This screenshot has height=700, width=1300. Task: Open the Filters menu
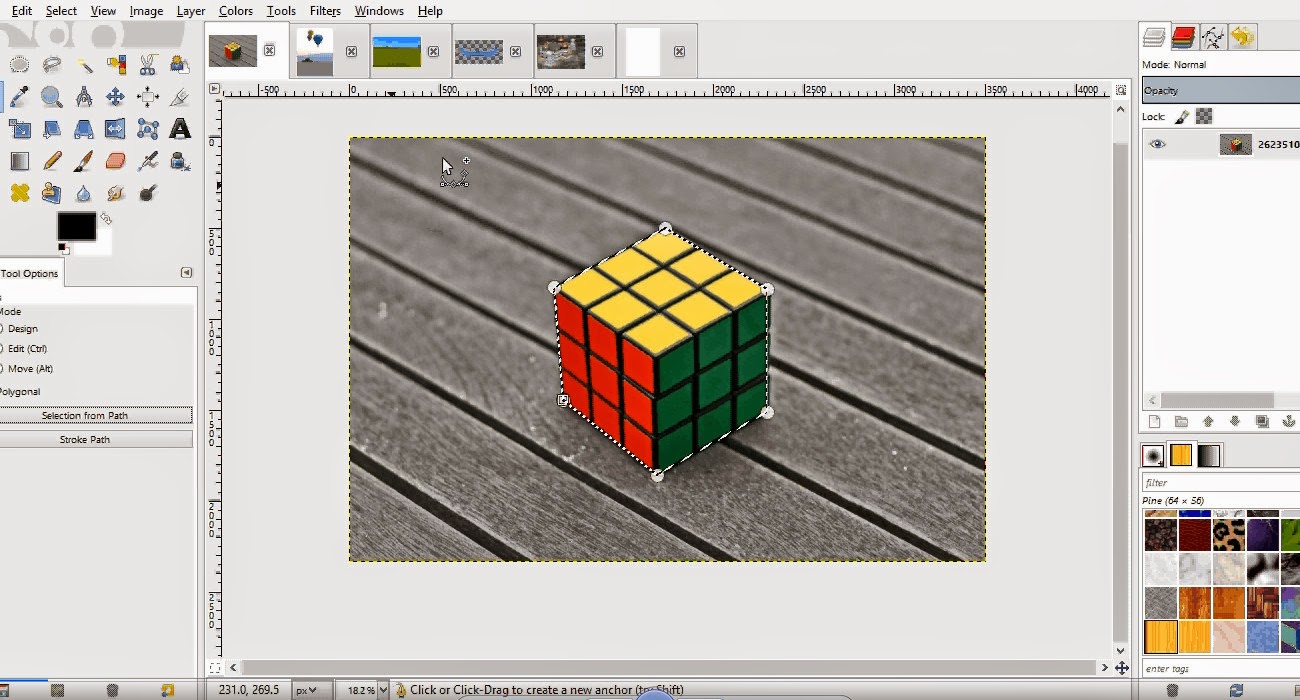click(325, 11)
